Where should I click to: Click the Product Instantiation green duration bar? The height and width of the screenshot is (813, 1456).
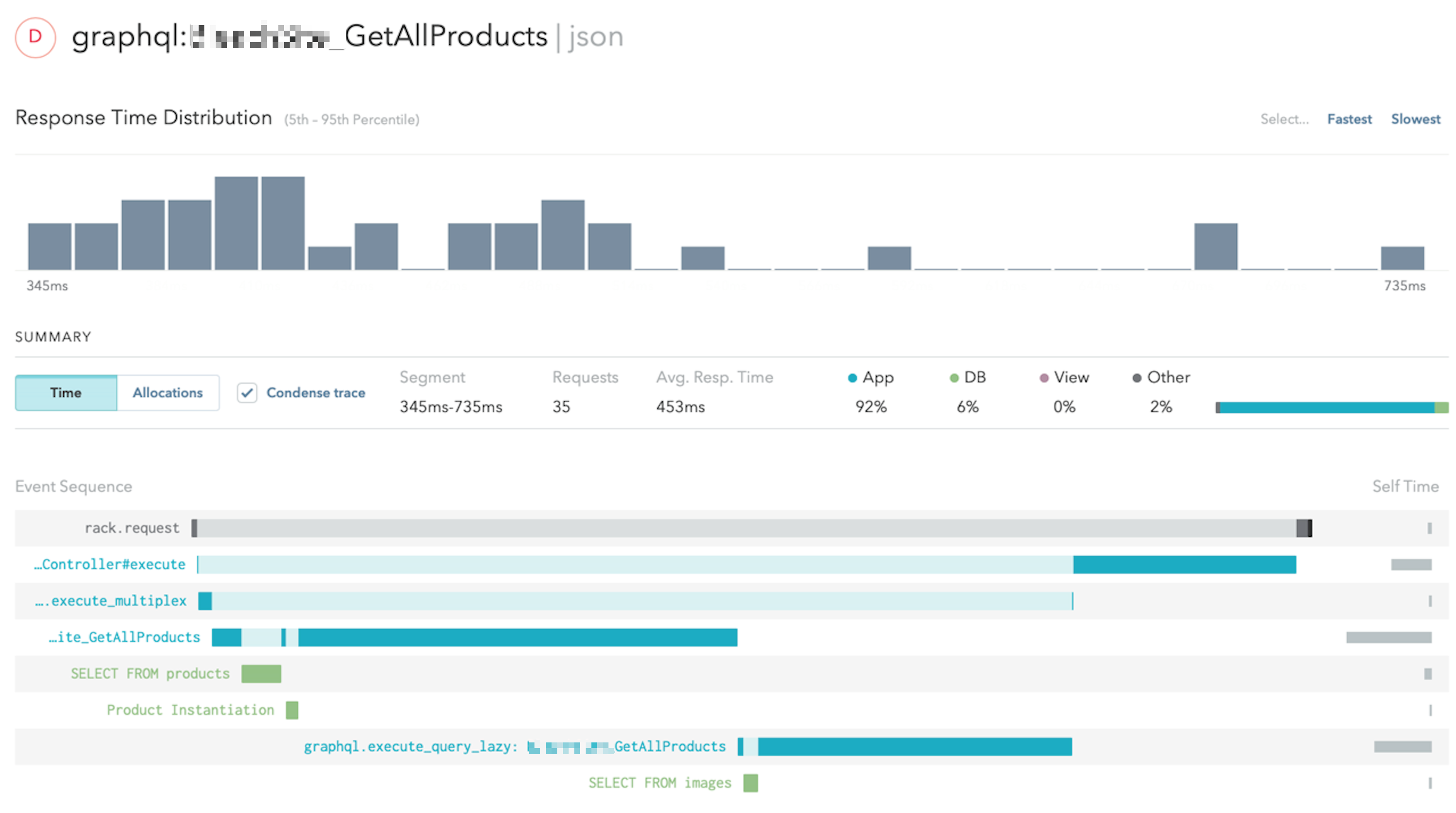pos(293,709)
